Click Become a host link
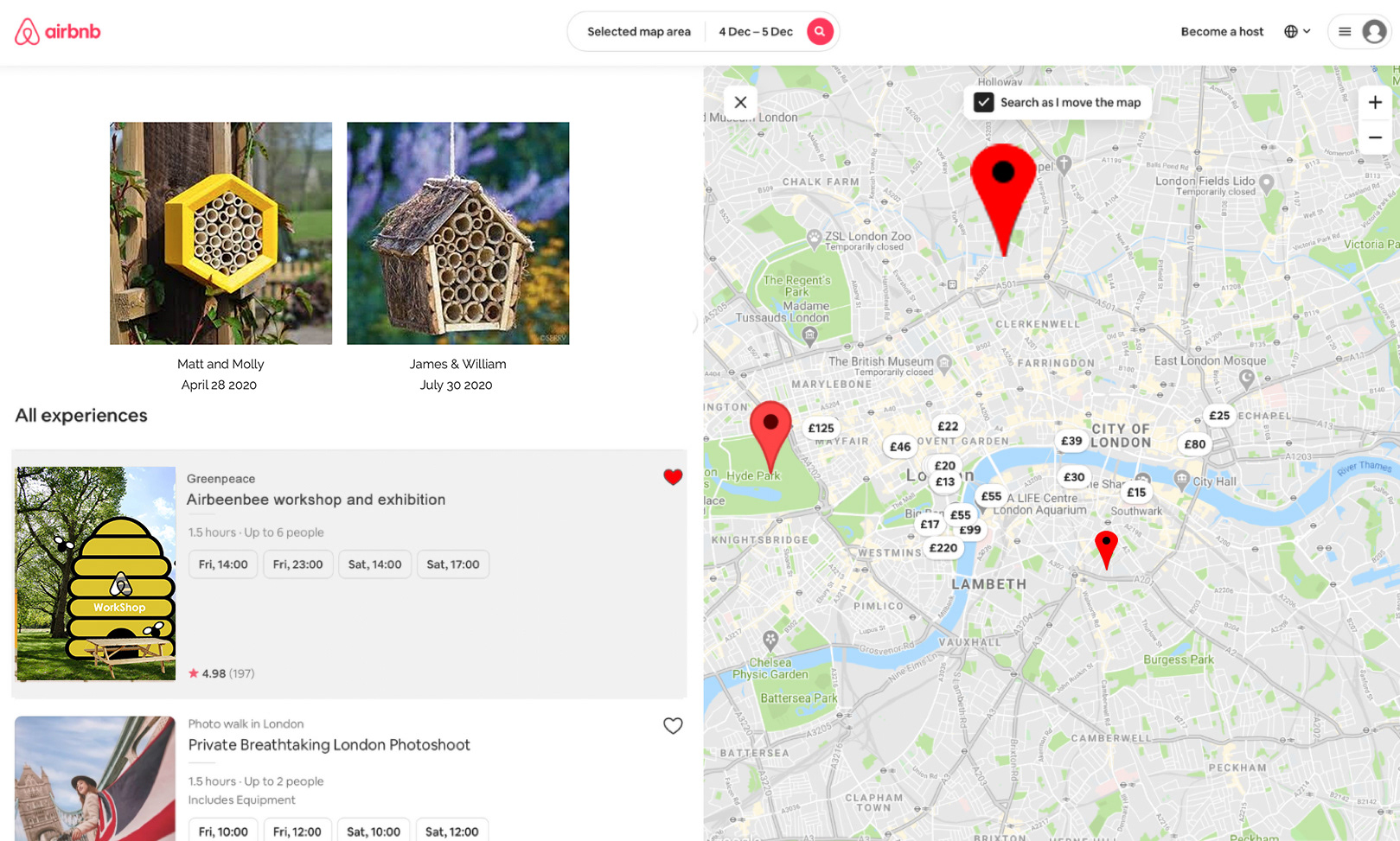The width and height of the screenshot is (1400, 841). (x=1222, y=32)
